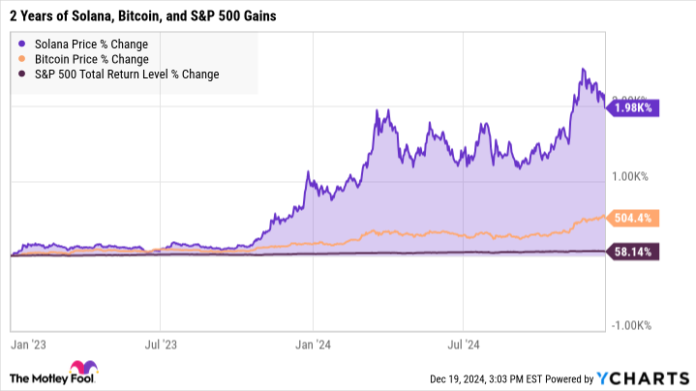
Task: Click the purple Solana legend dot
Action: click(x=22, y=44)
